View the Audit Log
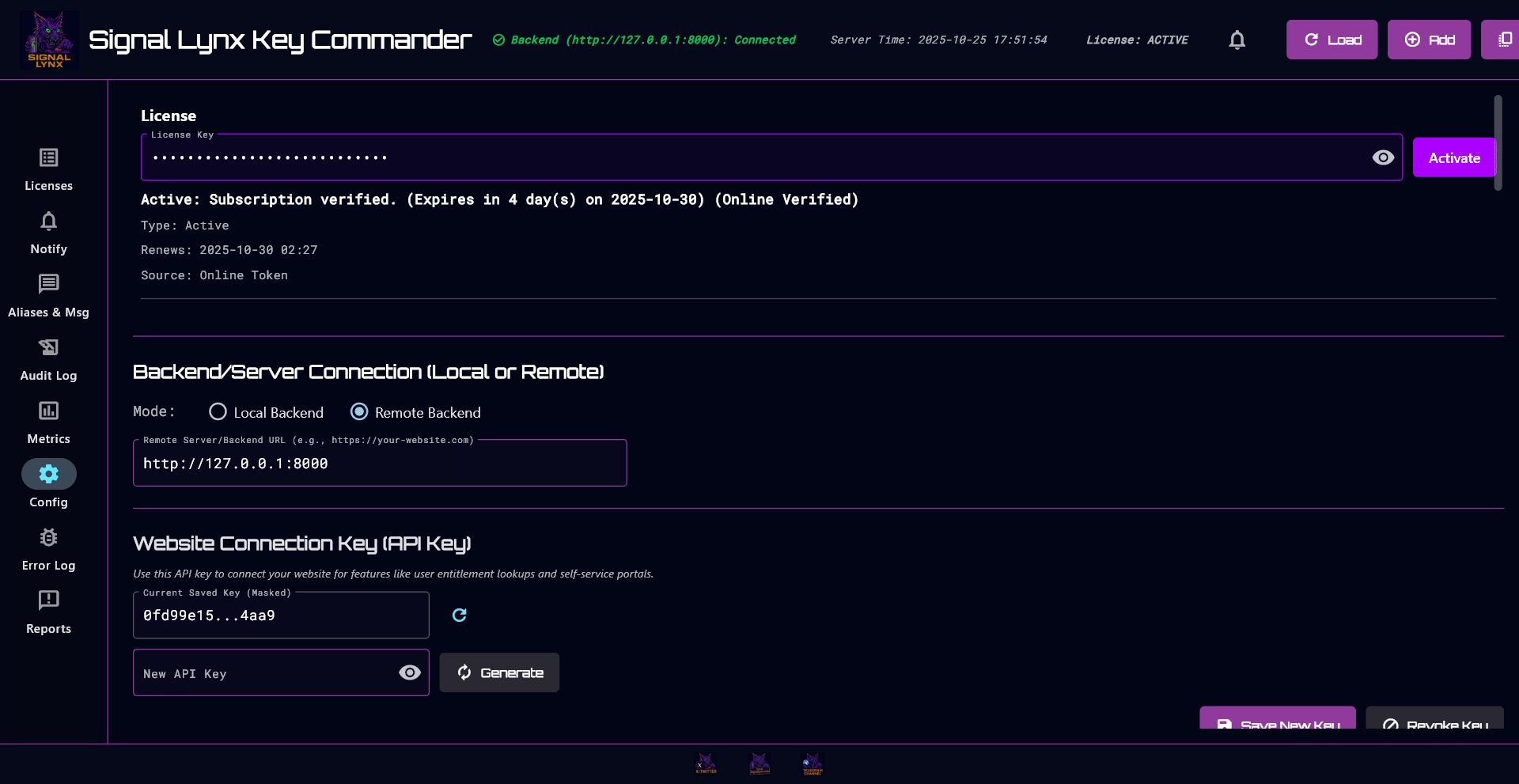The width and height of the screenshot is (1519, 784). [48, 358]
